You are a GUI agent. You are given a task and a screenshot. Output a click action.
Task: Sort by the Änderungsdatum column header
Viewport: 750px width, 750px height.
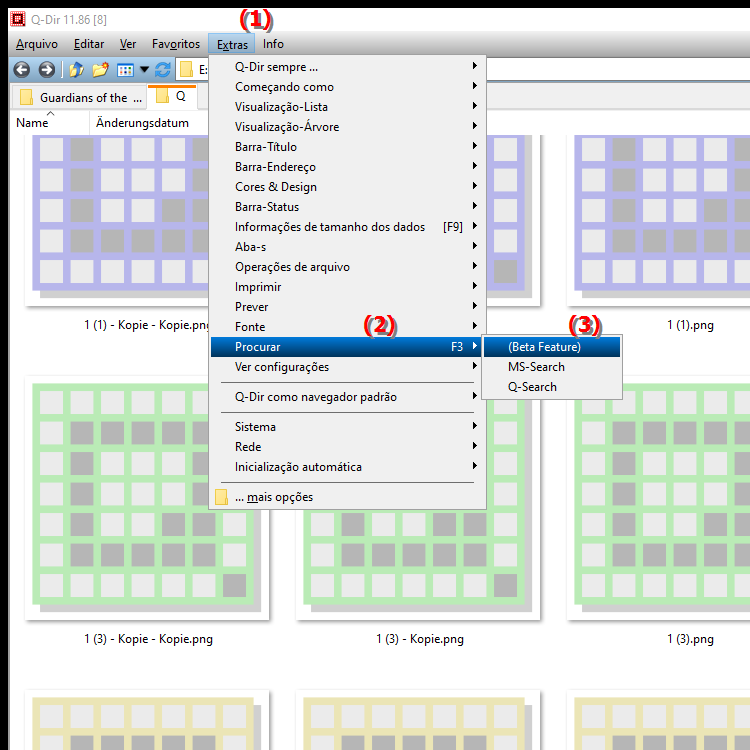[x=149, y=122]
